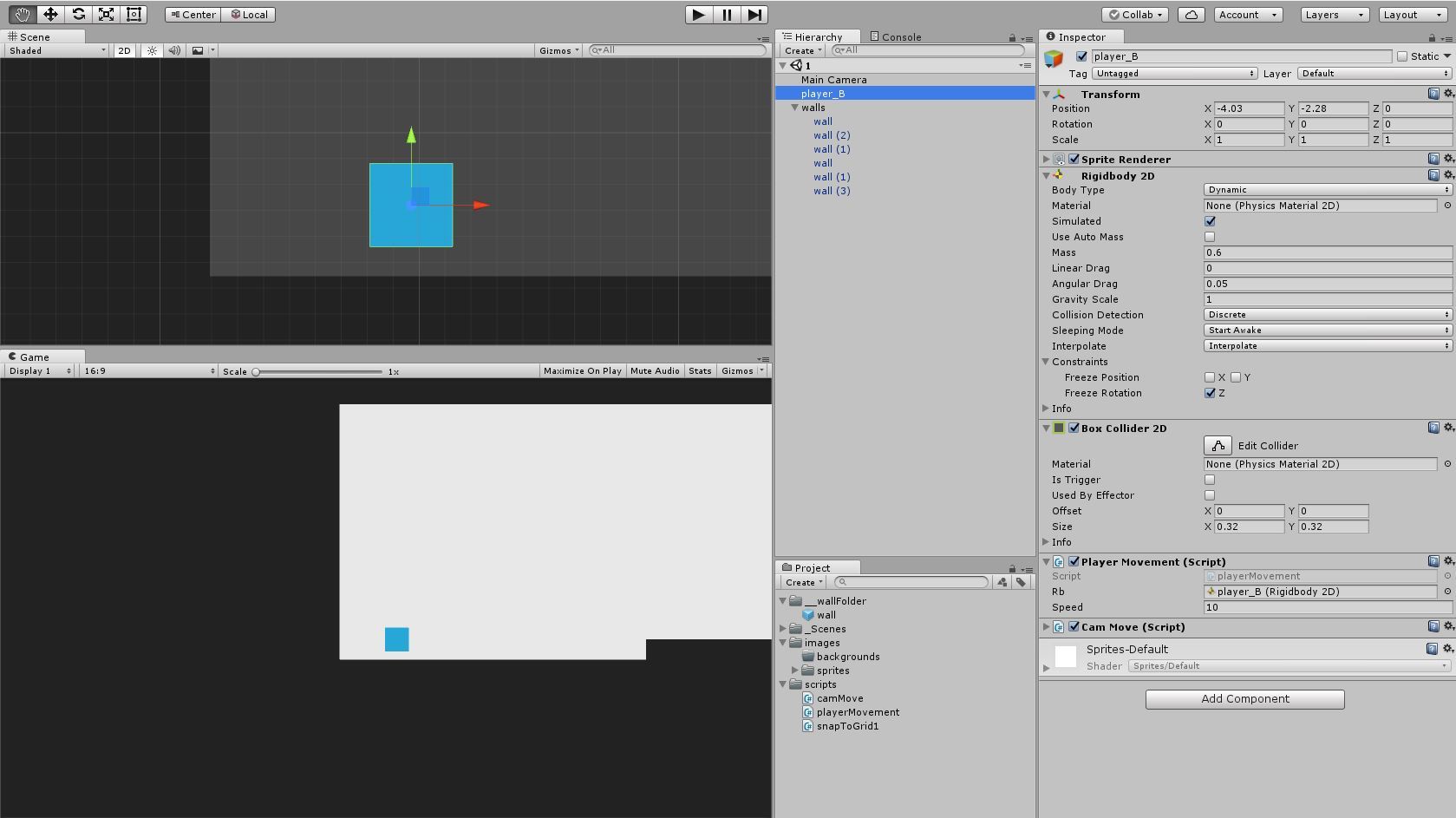
Task: Toggle Mute Audio button
Action: tap(655, 371)
